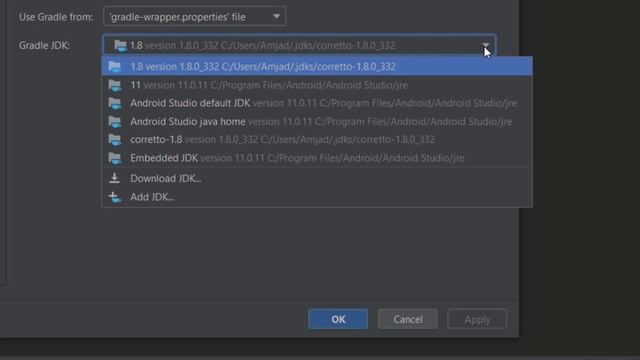Click folder icon beside Embedded JDK
640x360 pixels.
coord(115,158)
